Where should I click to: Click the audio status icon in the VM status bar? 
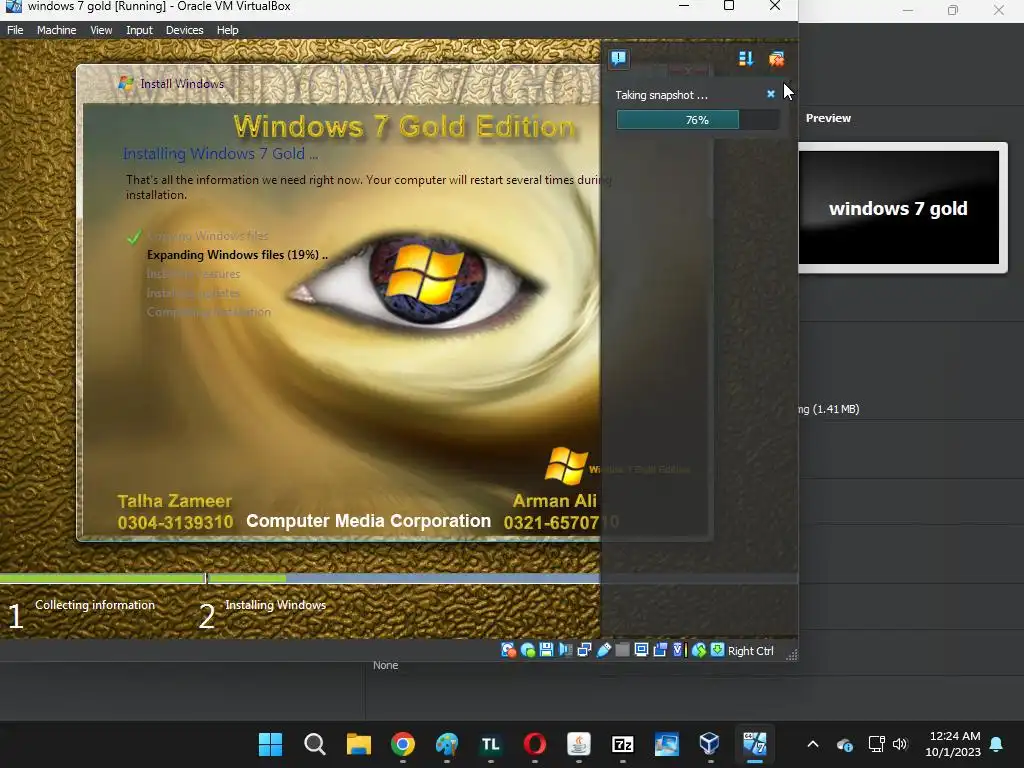[x=566, y=650]
